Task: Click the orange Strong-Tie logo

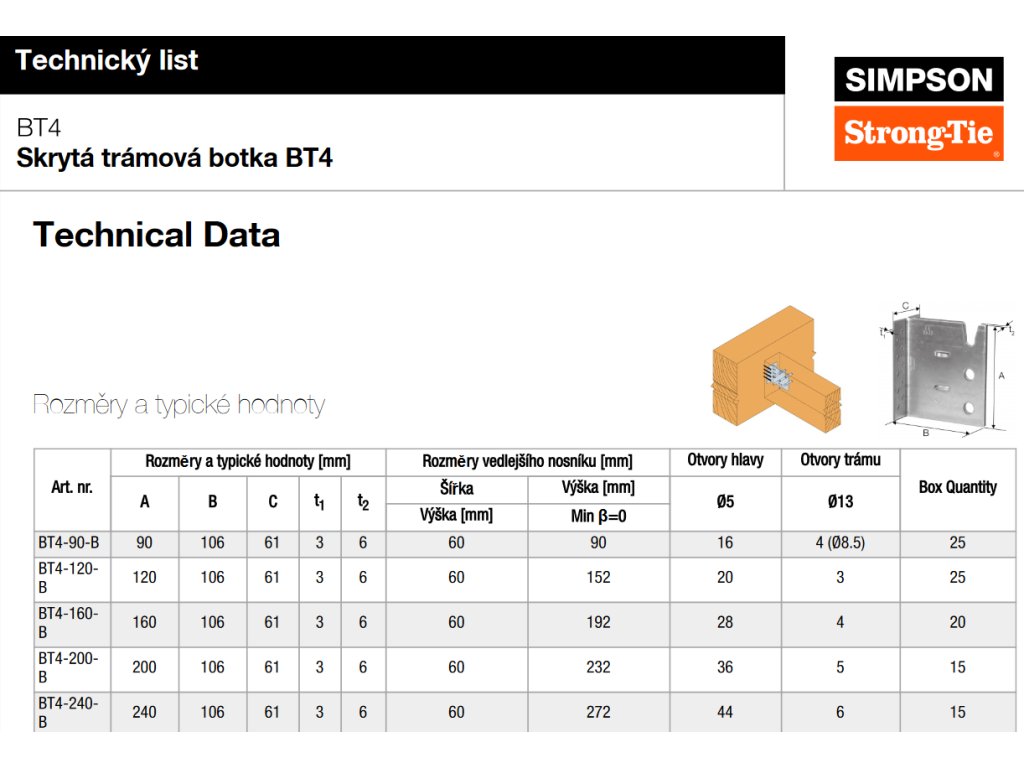Action: 918,132
